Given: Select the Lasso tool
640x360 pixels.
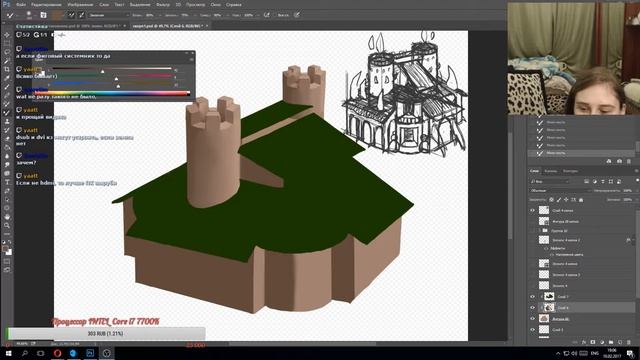Looking at the screenshot, I should coord(7,52).
